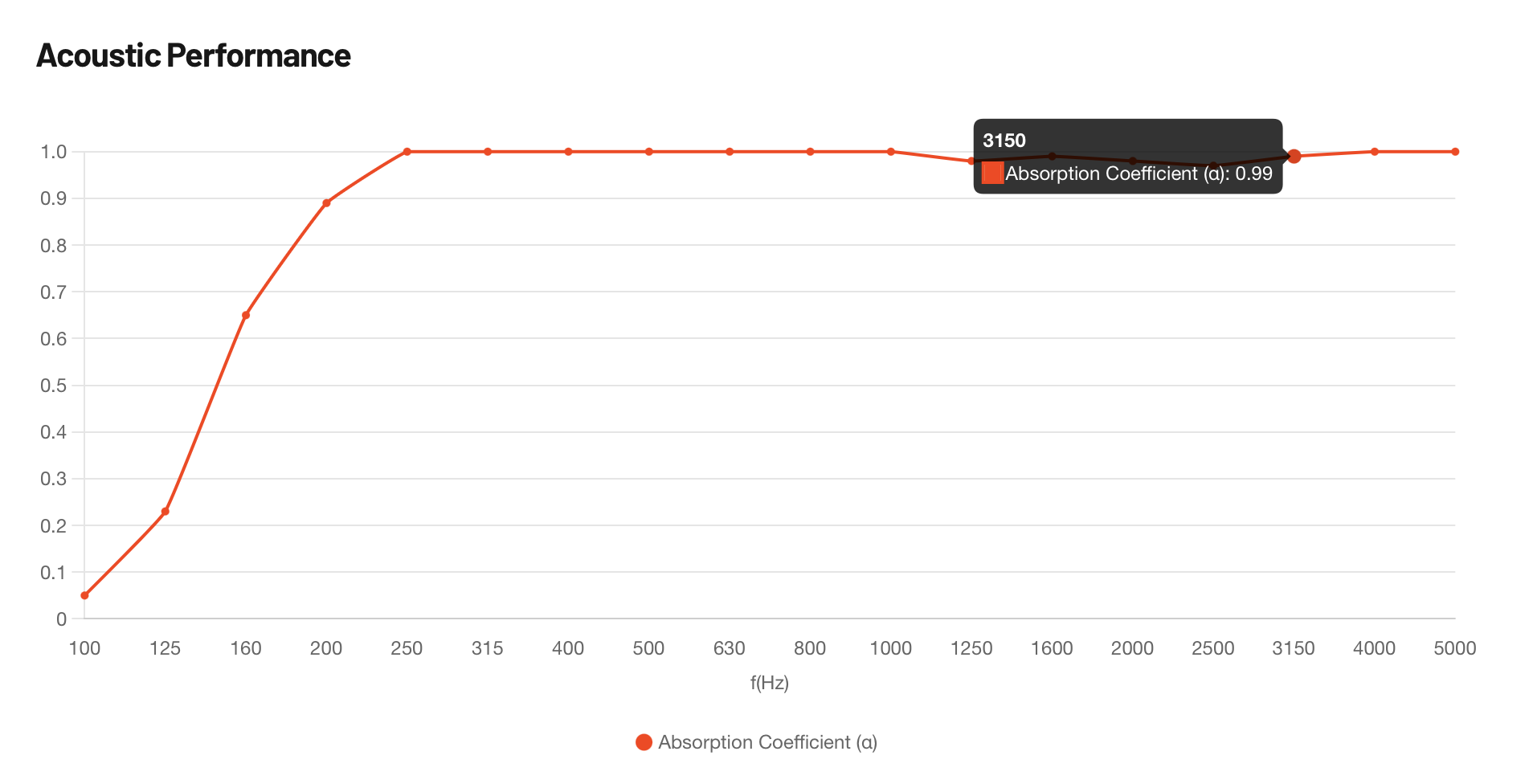Click the Acoustic Performance heading
1533x784 pixels.
click(x=194, y=55)
